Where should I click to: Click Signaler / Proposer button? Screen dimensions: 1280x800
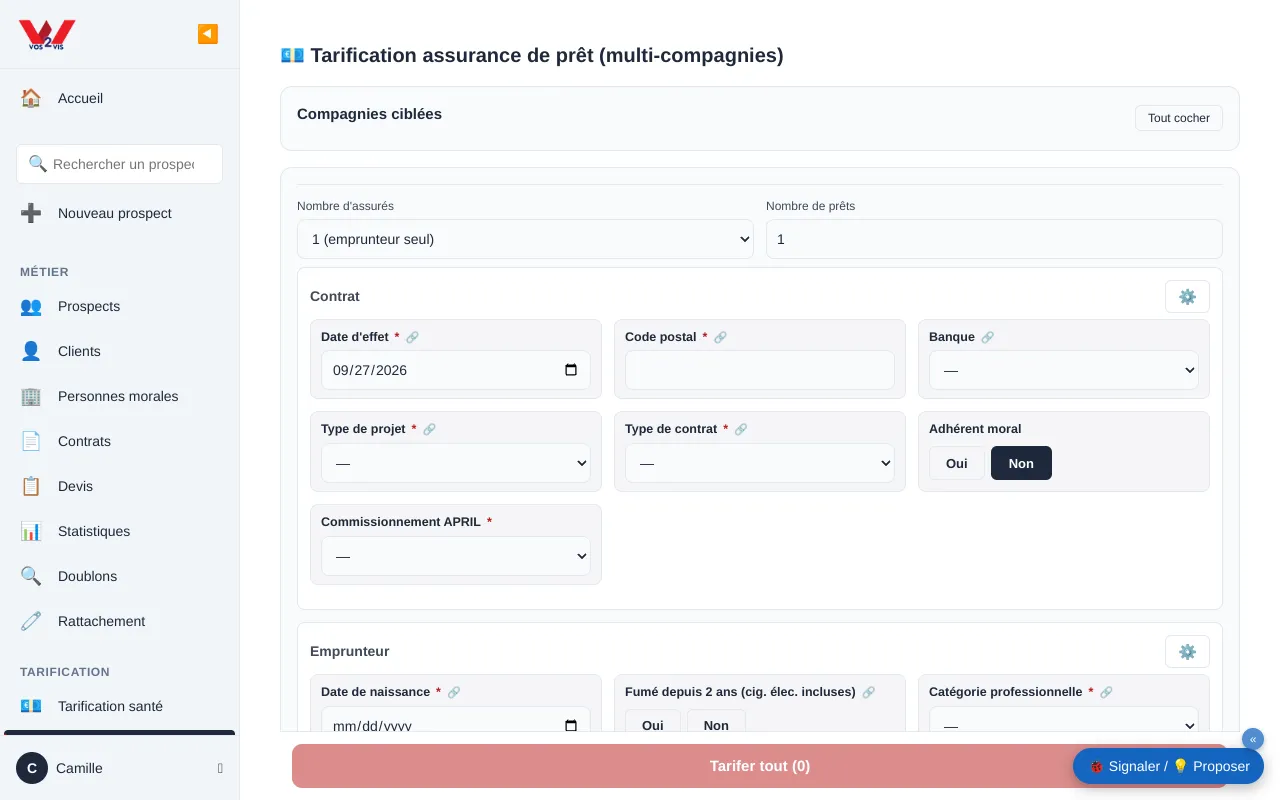pos(1168,766)
